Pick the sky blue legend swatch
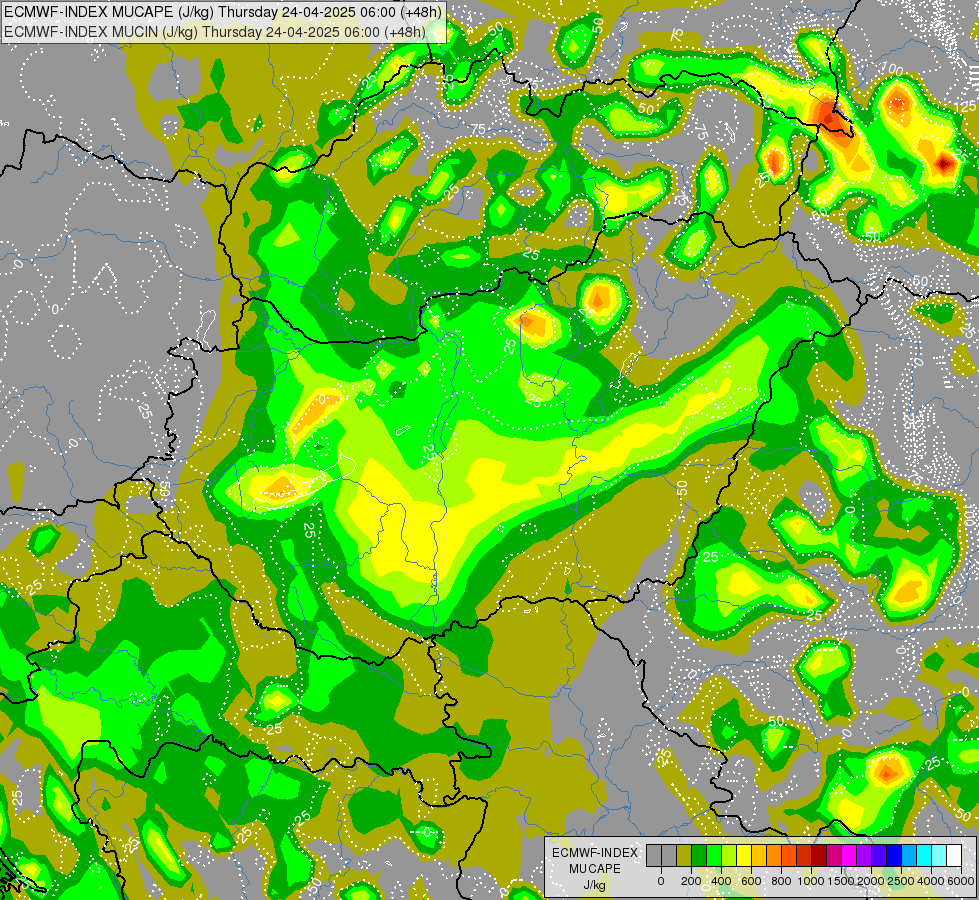 pos(910,856)
